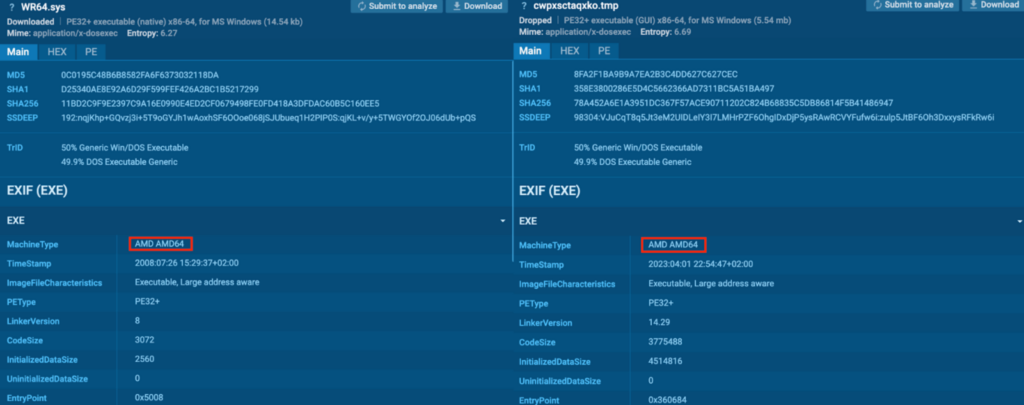This screenshot has width=1024, height=405.
Task: Open the HEX tab for cwpxsctaqxko.tmp
Action: point(569,51)
